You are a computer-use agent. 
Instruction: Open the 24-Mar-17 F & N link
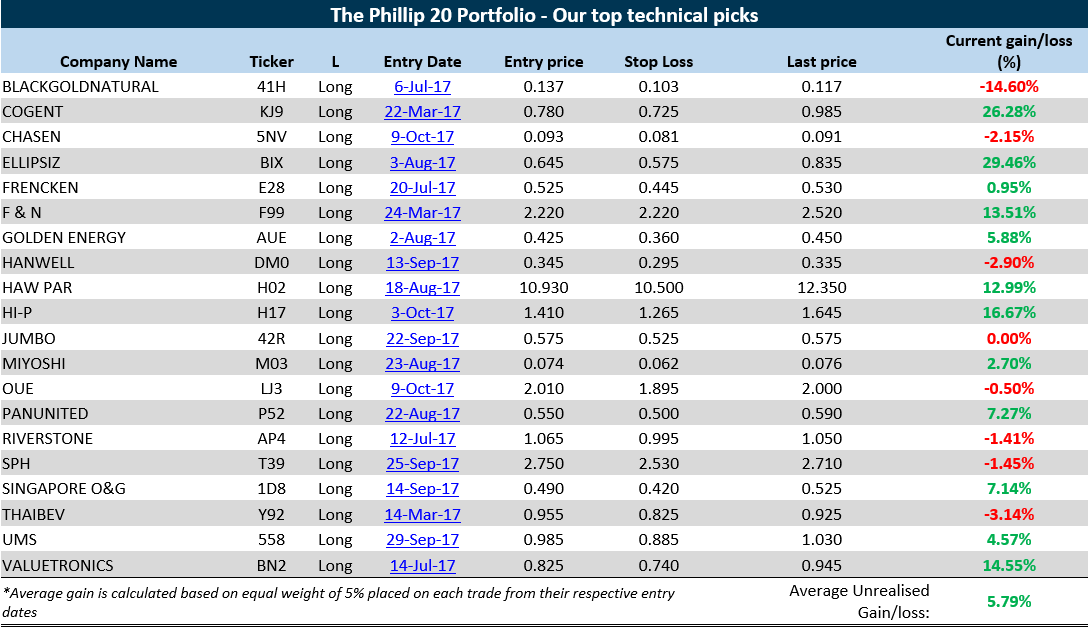(x=422, y=212)
